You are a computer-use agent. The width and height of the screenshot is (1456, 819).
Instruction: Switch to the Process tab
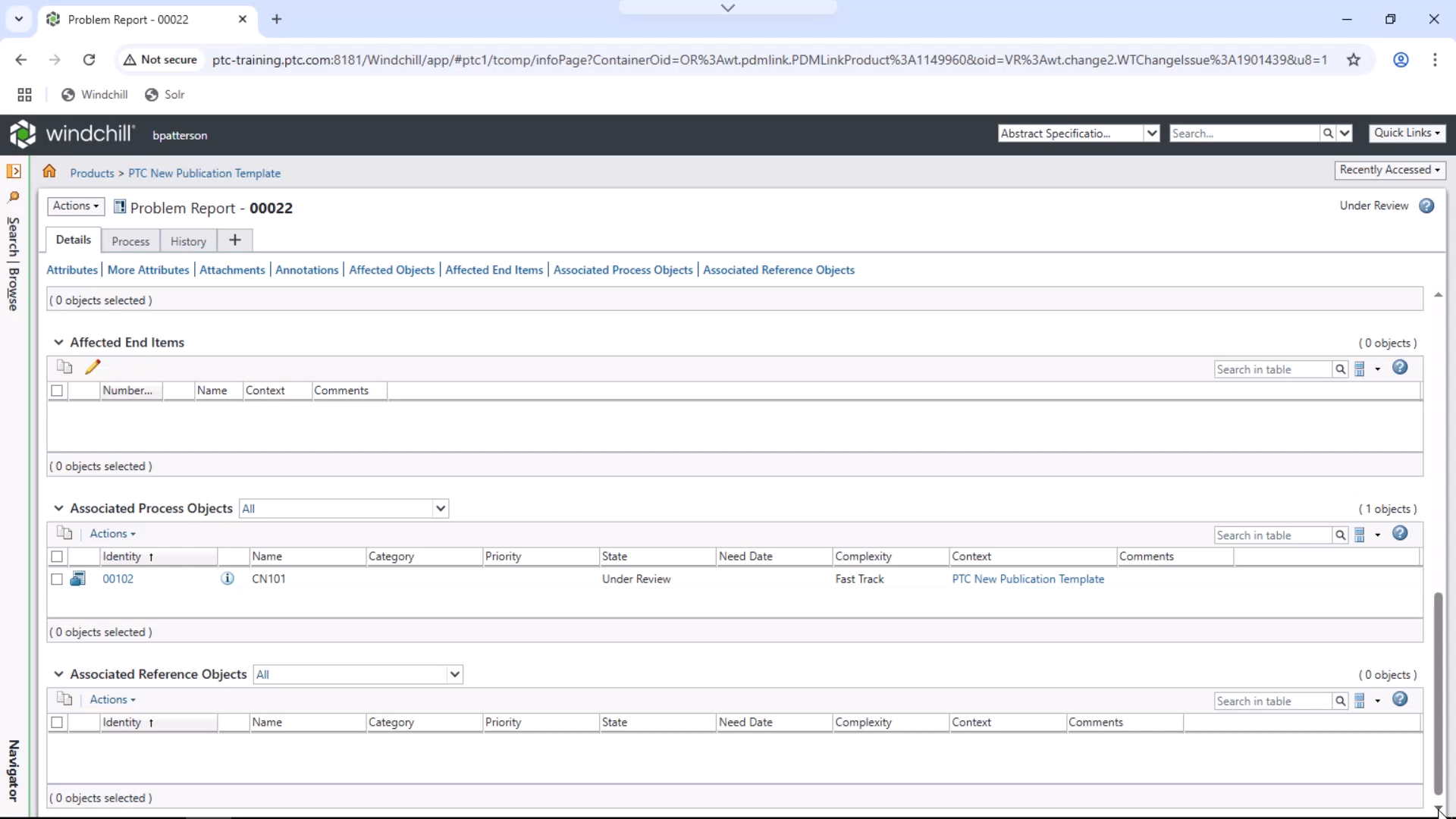click(130, 241)
